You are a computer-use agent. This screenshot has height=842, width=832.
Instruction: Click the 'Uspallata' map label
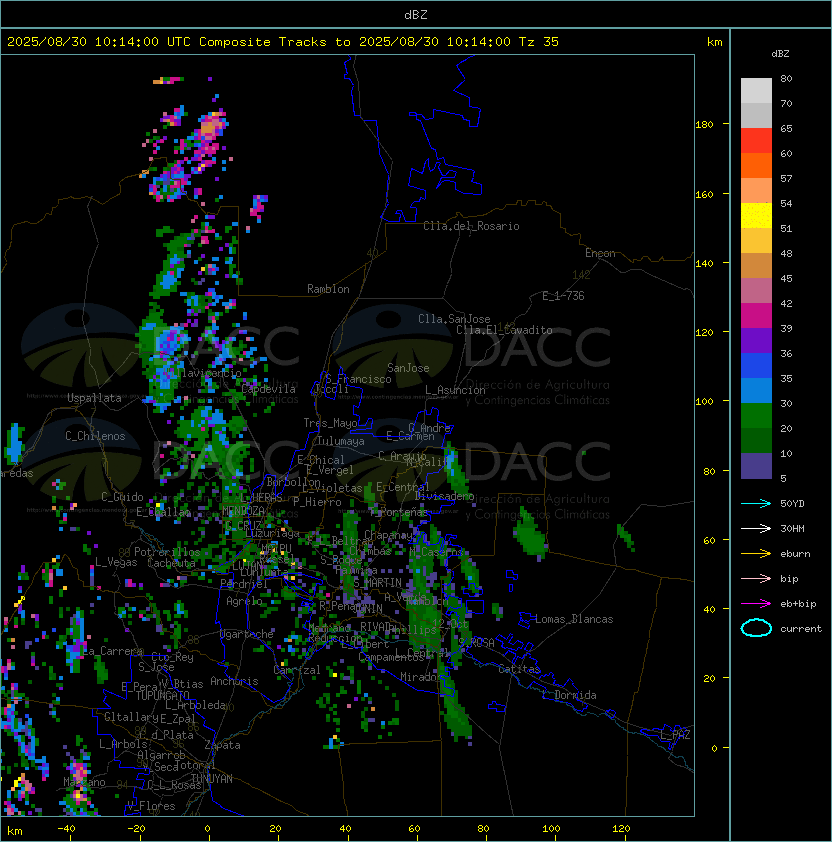94,398
